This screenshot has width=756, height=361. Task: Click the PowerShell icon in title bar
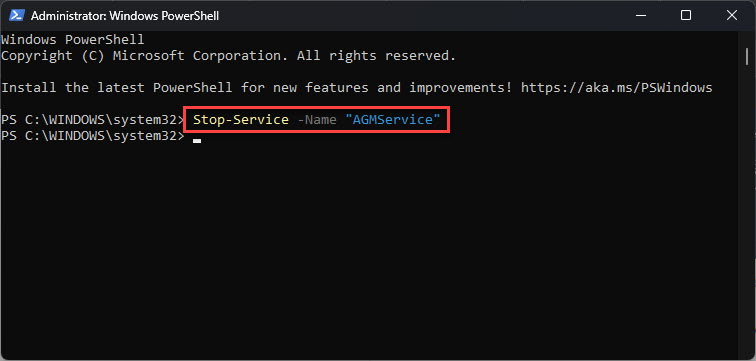(x=17, y=15)
